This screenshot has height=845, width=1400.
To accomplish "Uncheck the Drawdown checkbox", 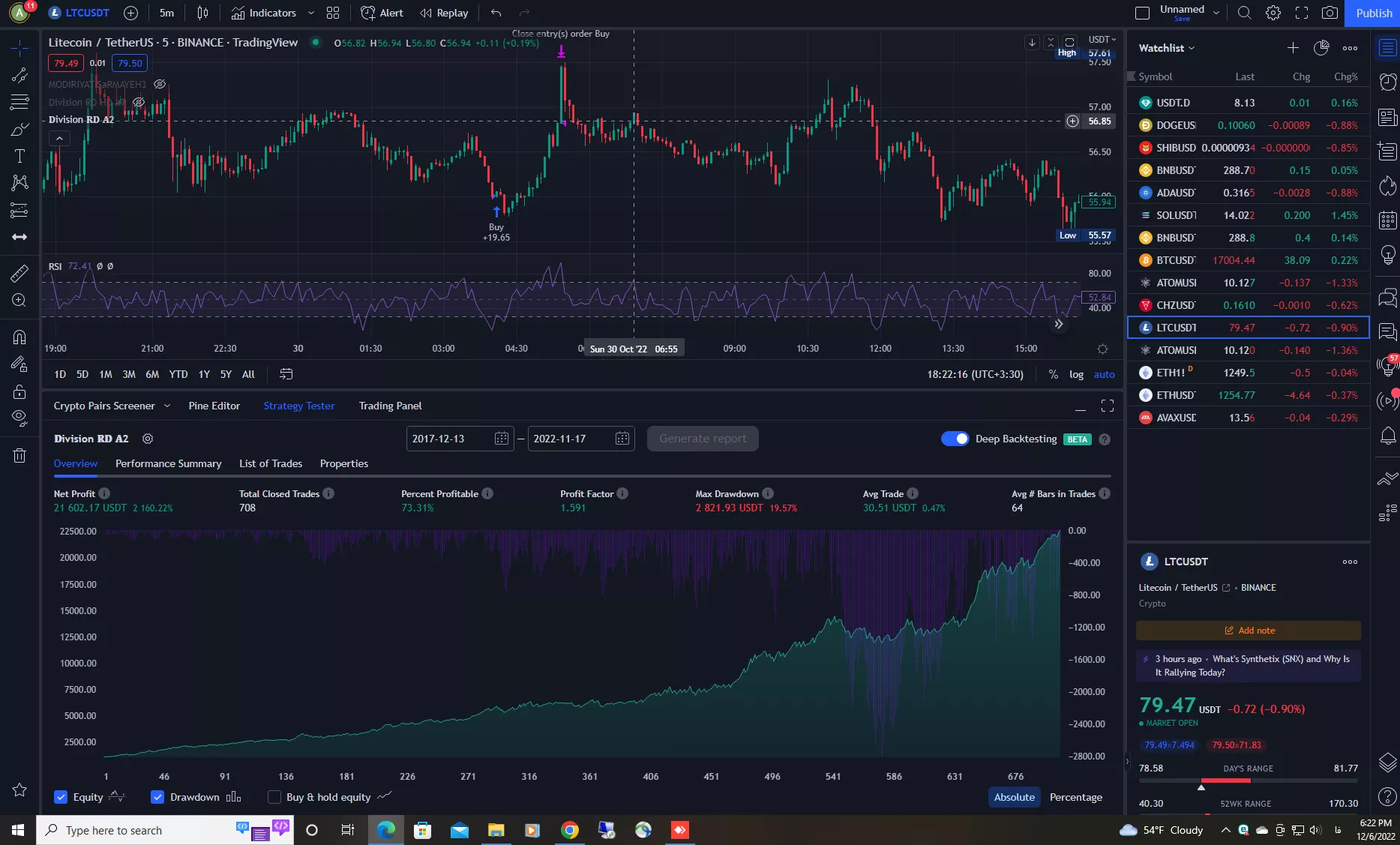I will [157, 797].
